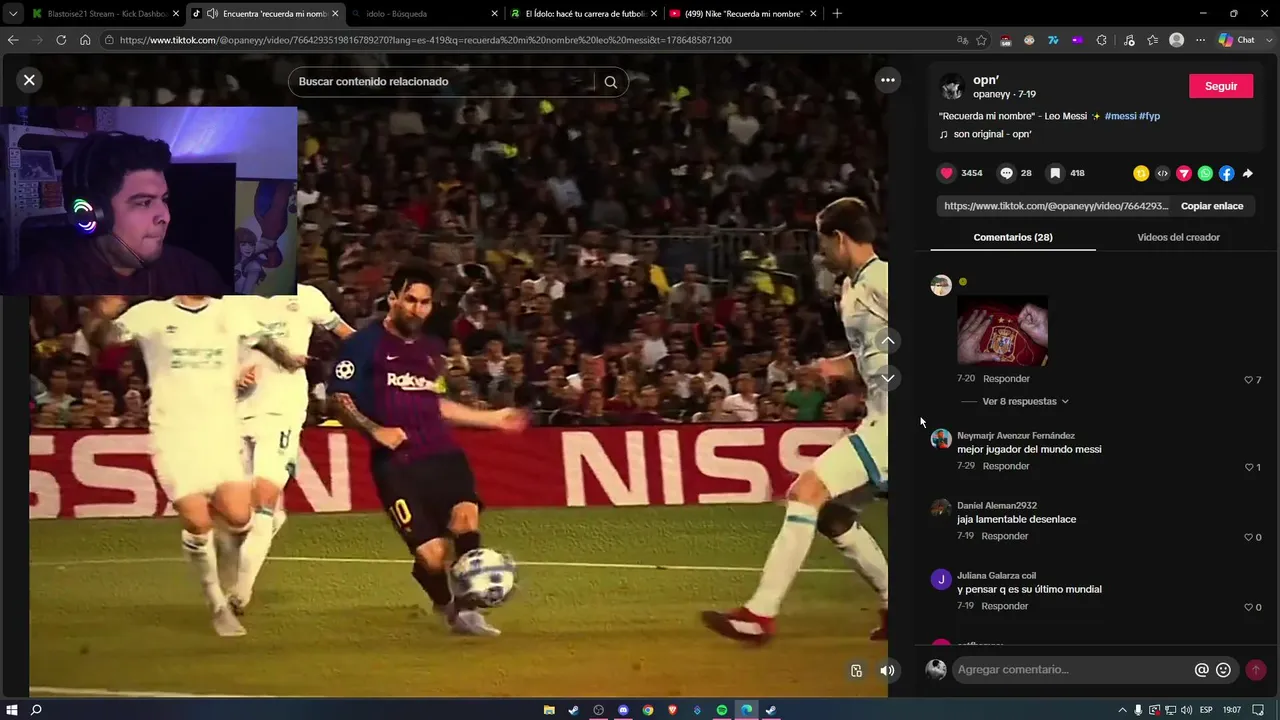Post comment with the red arrow button
1280x720 pixels.
click(x=1256, y=670)
